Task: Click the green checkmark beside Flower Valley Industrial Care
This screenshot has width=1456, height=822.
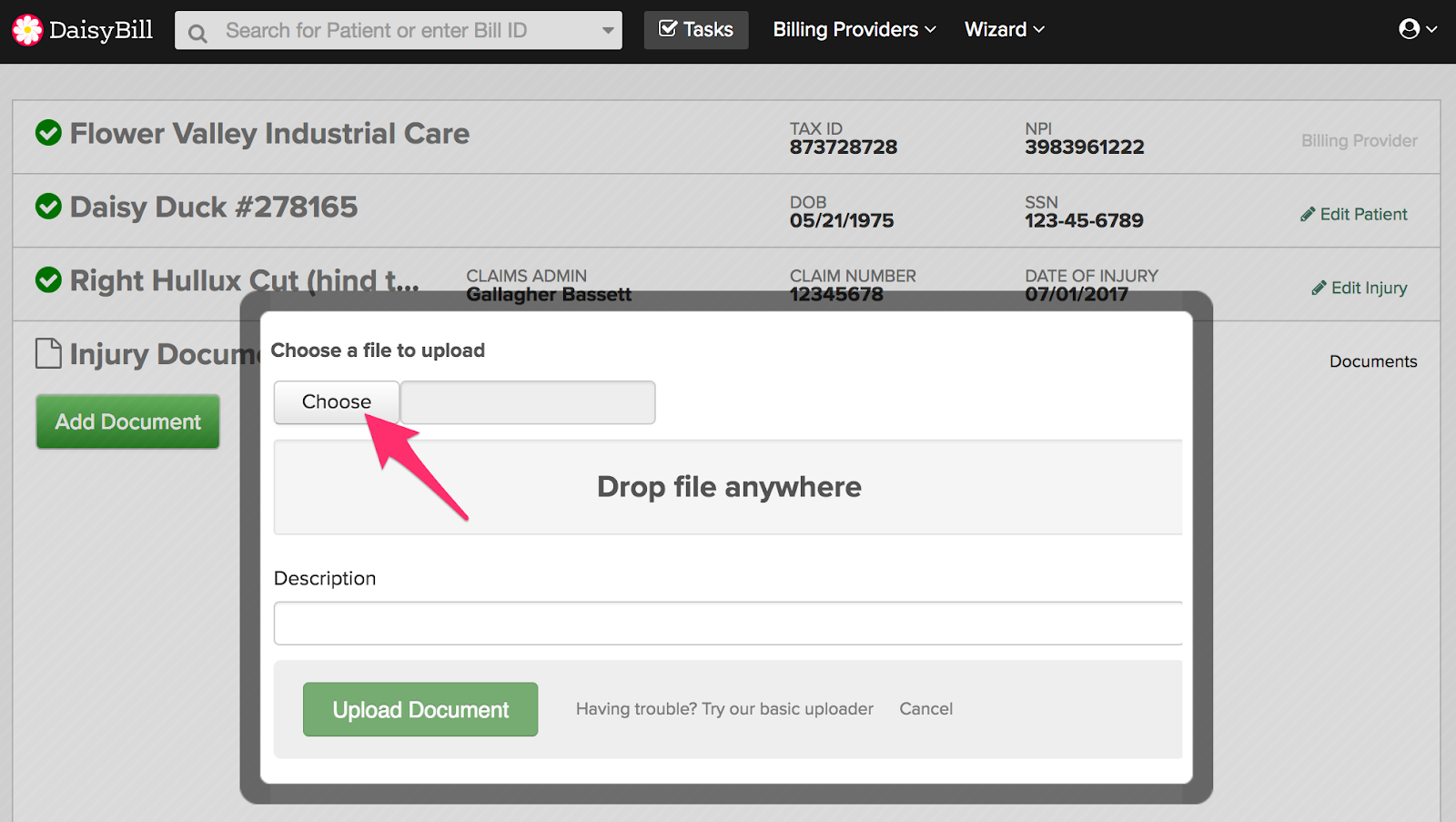Action: click(48, 133)
